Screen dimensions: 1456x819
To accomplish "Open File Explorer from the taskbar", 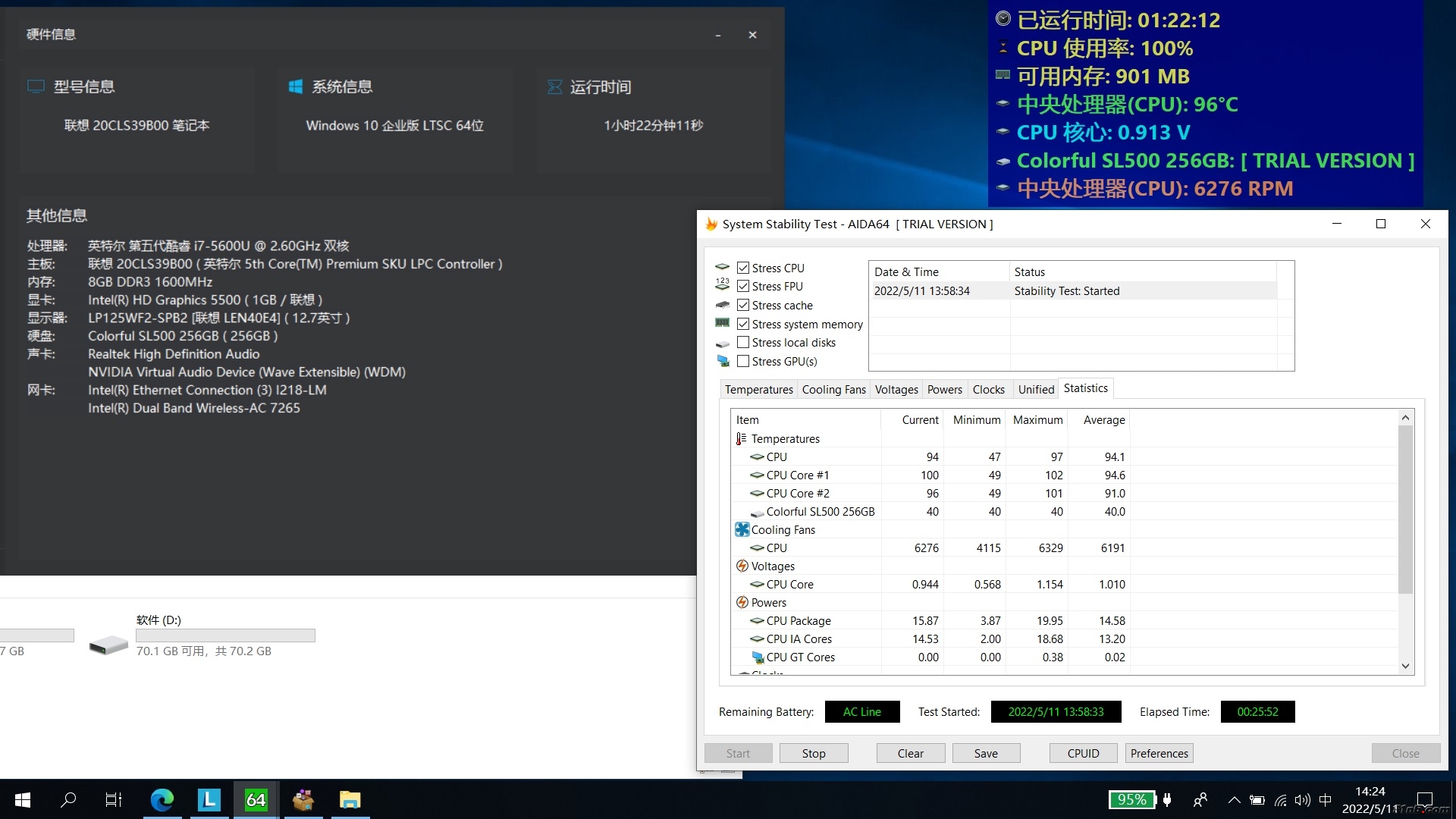I will tap(350, 800).
